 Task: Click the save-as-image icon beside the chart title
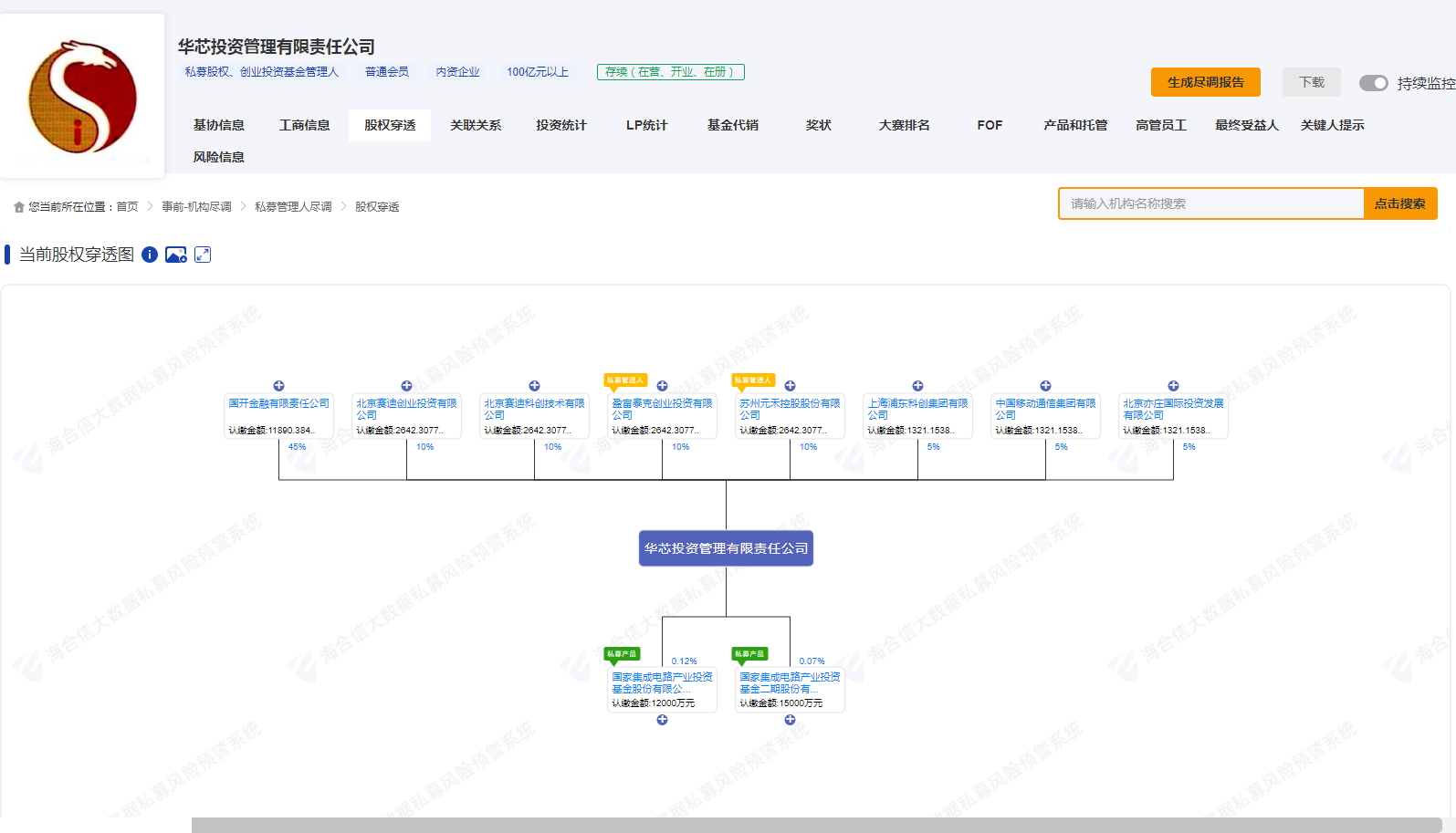[x=175, y=255]
